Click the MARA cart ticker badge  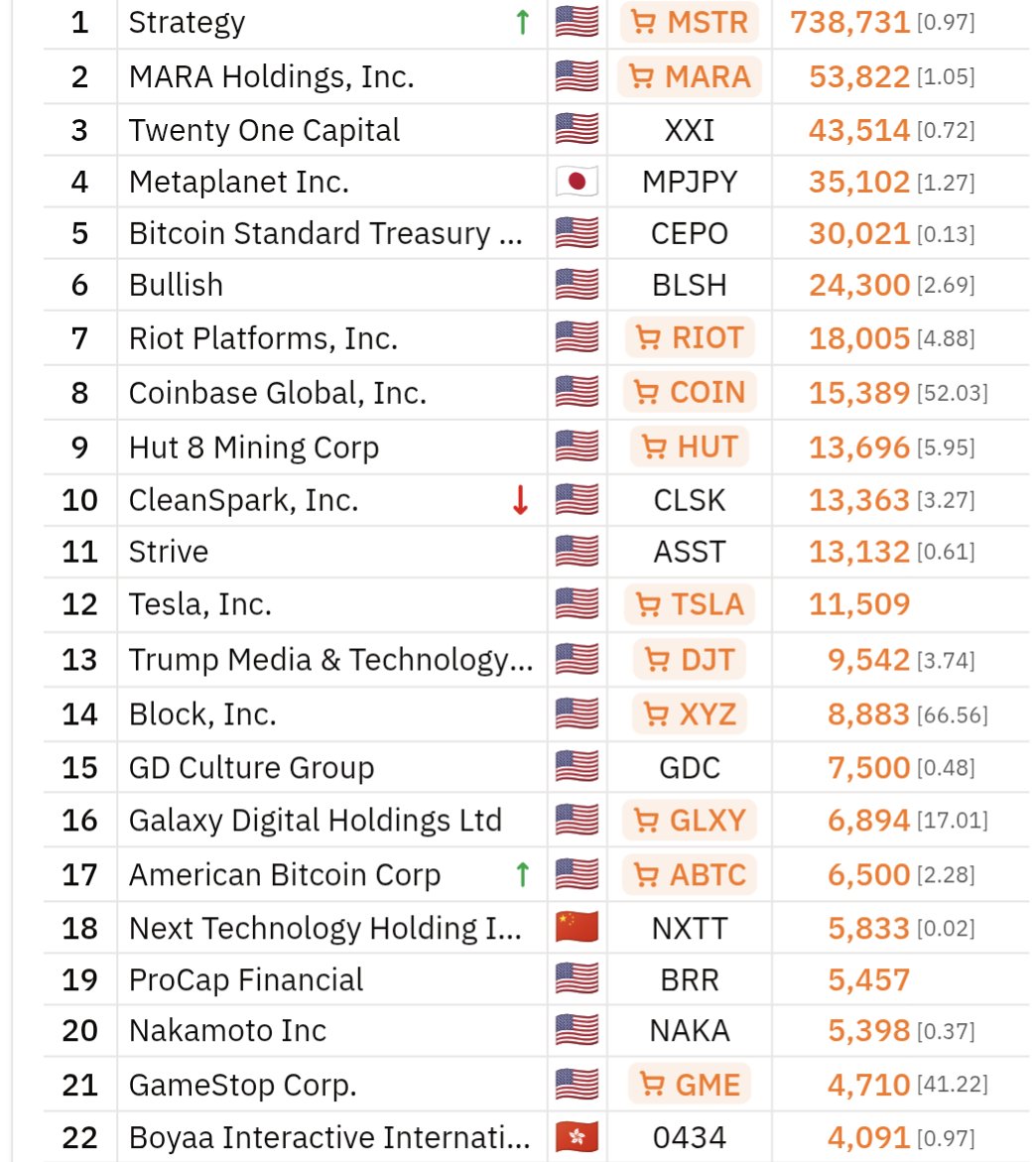click(690, 76)
